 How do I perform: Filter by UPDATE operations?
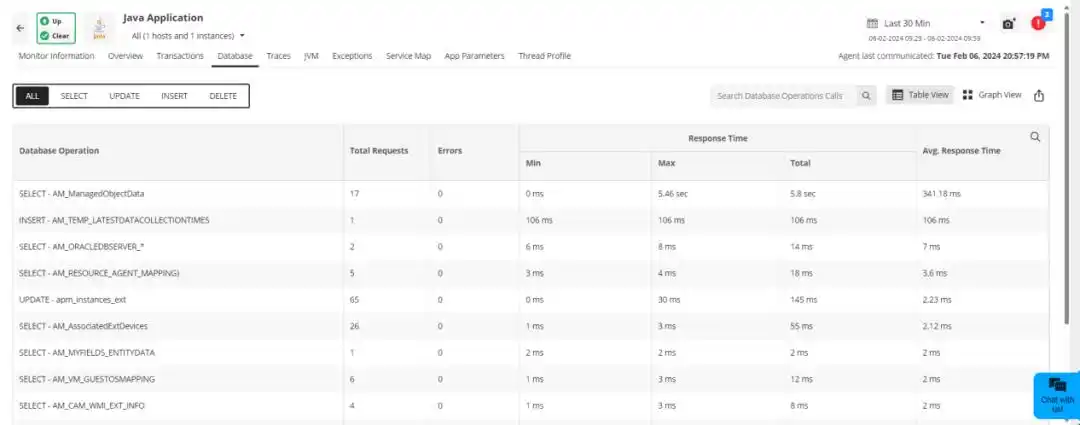point(125,96)
